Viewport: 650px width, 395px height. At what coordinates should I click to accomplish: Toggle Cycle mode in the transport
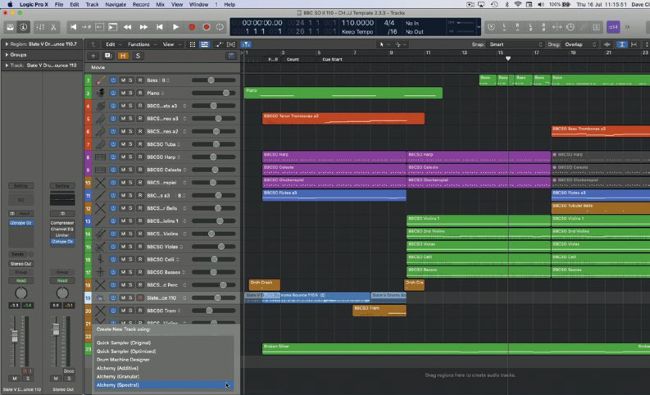[220, 27]
